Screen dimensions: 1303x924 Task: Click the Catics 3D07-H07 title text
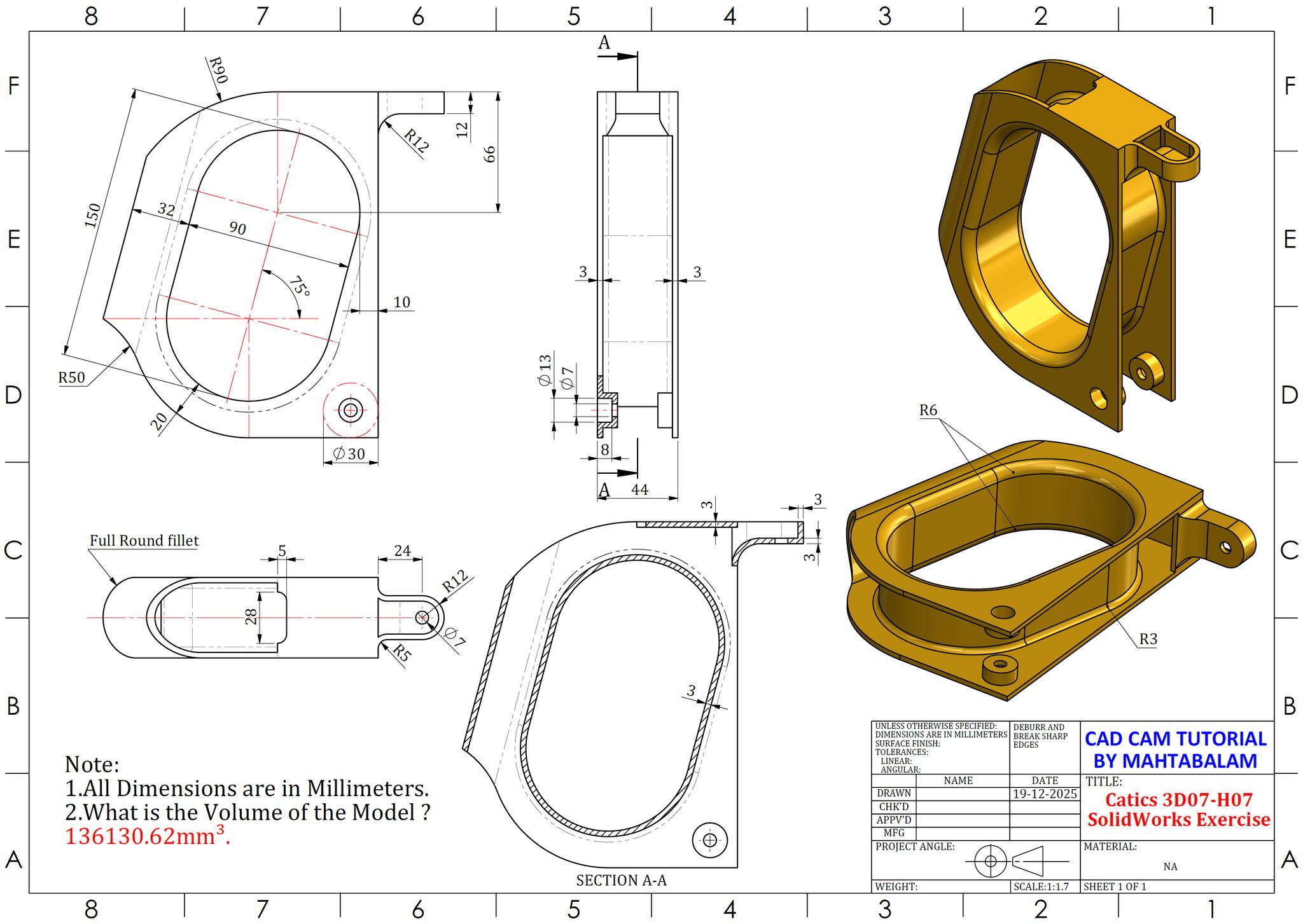click(x=1178, y=799)
